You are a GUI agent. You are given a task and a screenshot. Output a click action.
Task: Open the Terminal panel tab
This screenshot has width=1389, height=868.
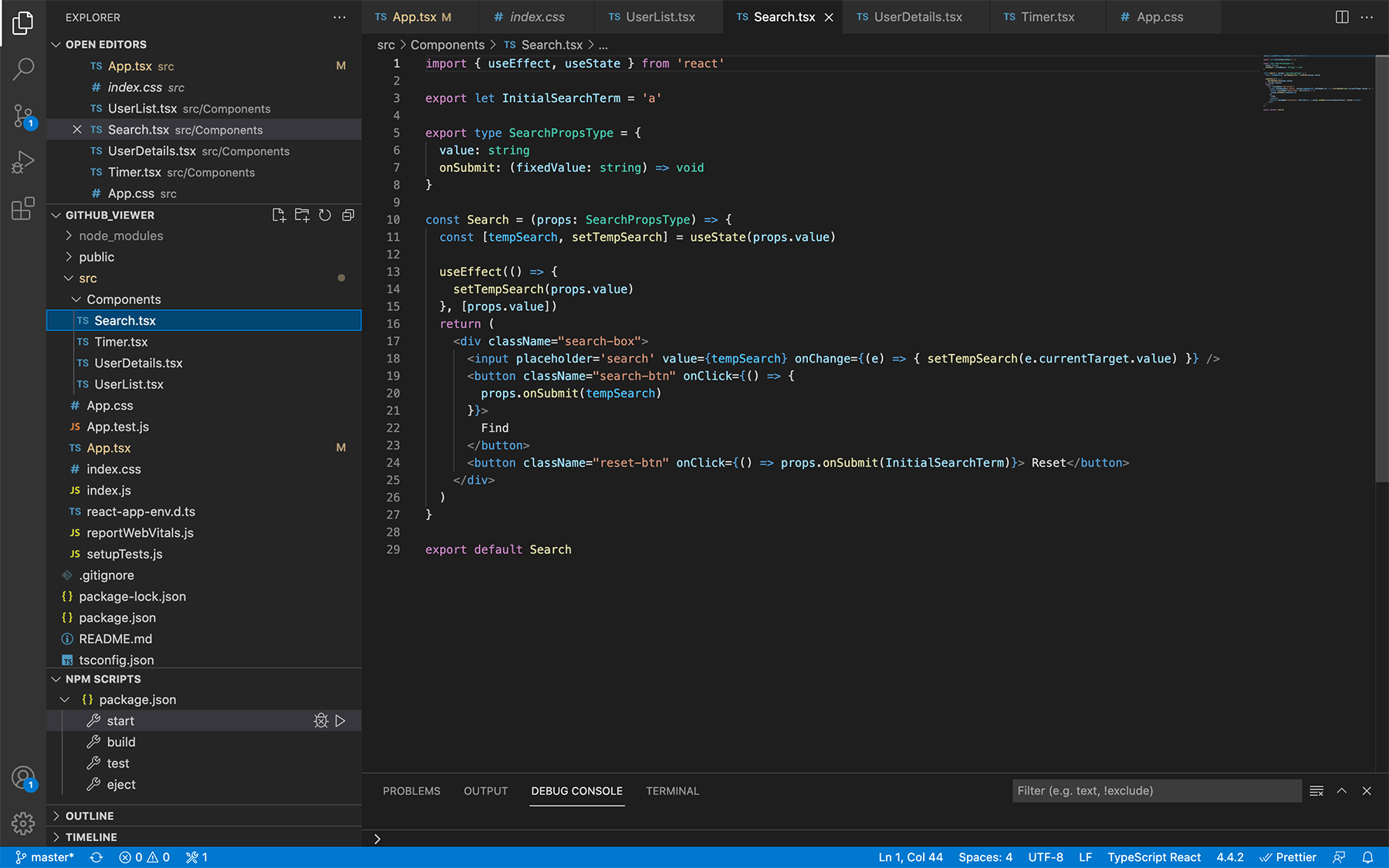672,791
